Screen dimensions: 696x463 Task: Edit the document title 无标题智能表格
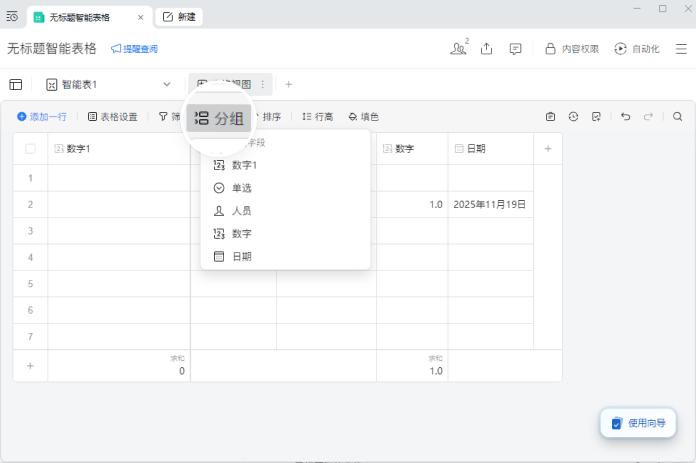(51, 48)
